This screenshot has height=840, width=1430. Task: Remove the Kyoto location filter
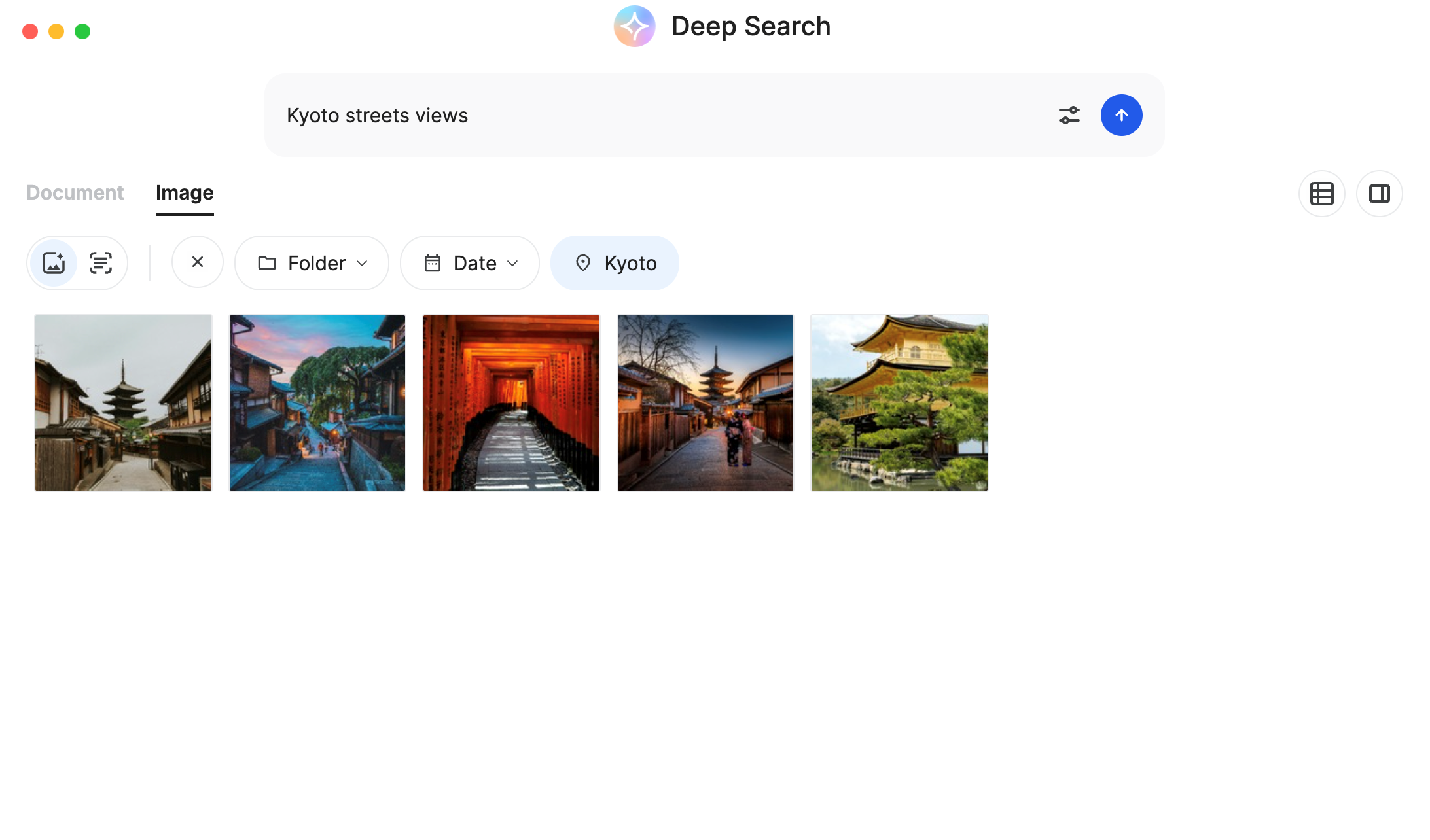(x=615, y=263)
